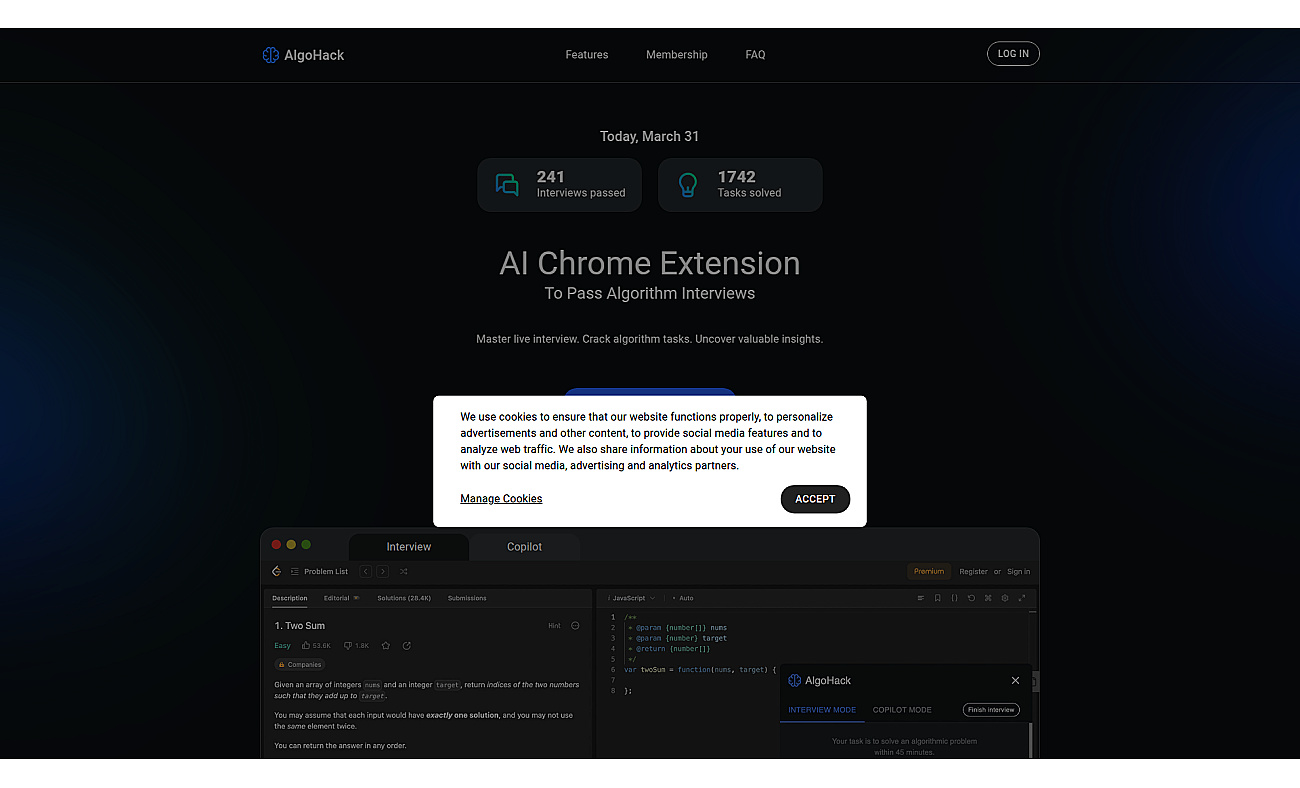Screen dimensions: 1300x788
Task: Click the shuffle problem icon in demo
Action: coord(403,572)
